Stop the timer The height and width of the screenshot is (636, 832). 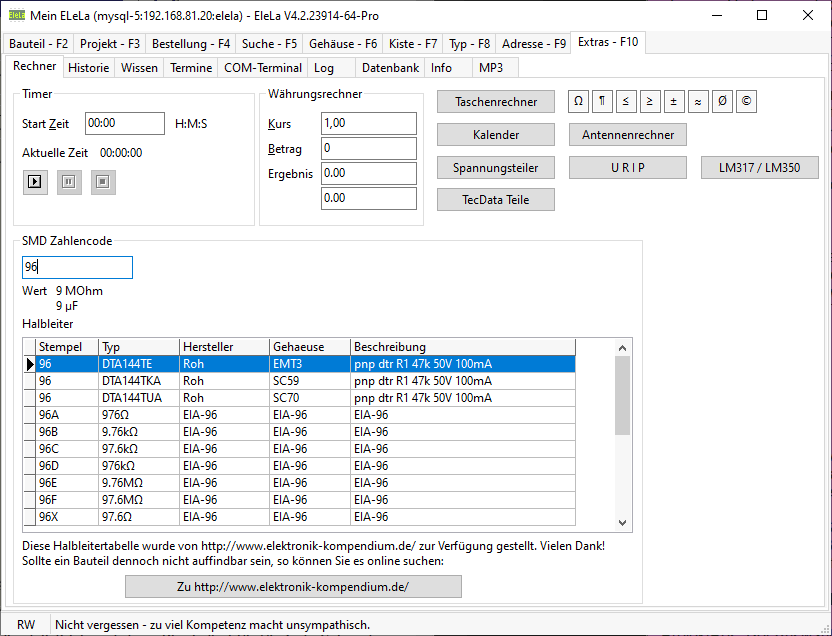(x=102, y=182)
